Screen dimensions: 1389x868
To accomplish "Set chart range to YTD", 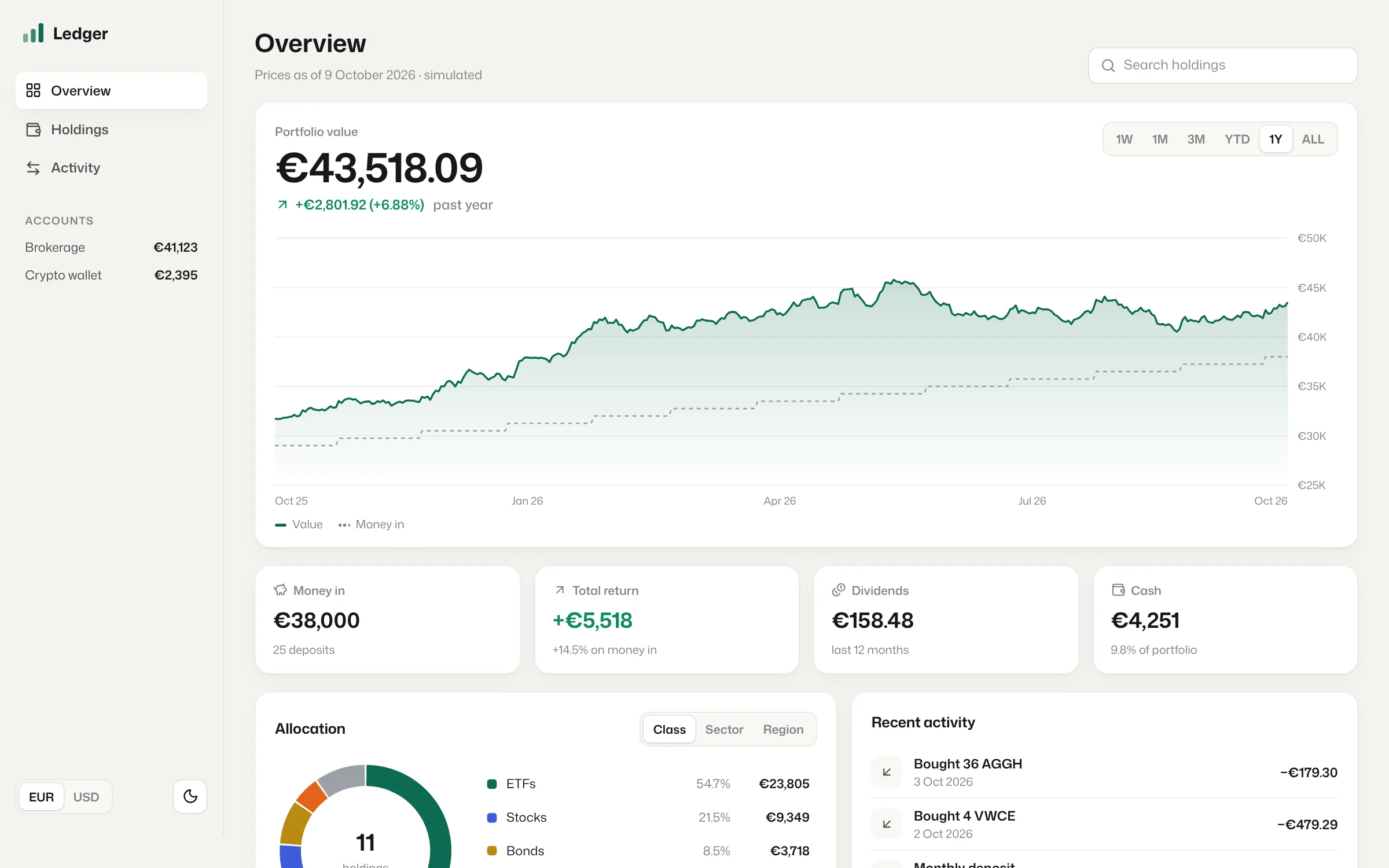I will 1237,139.
